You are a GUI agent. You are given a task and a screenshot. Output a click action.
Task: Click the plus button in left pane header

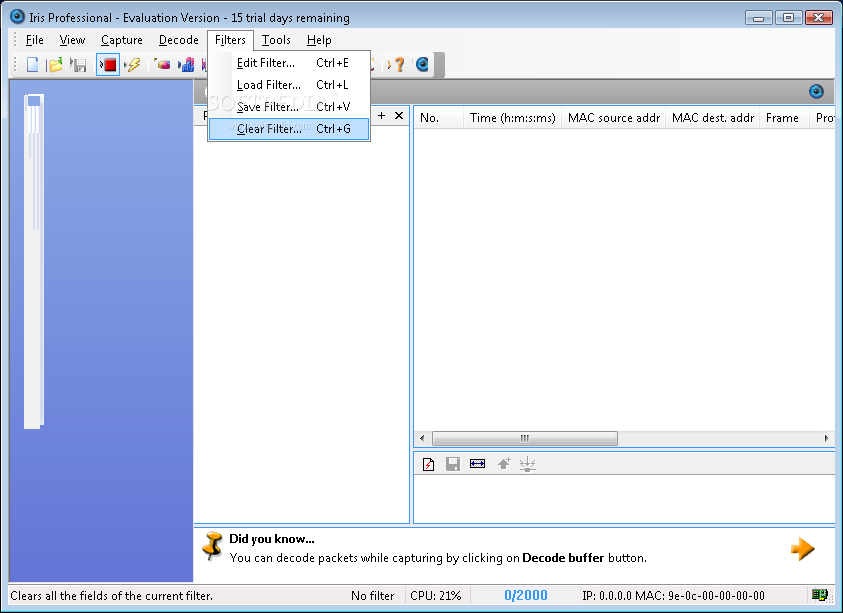coord(381,116)
